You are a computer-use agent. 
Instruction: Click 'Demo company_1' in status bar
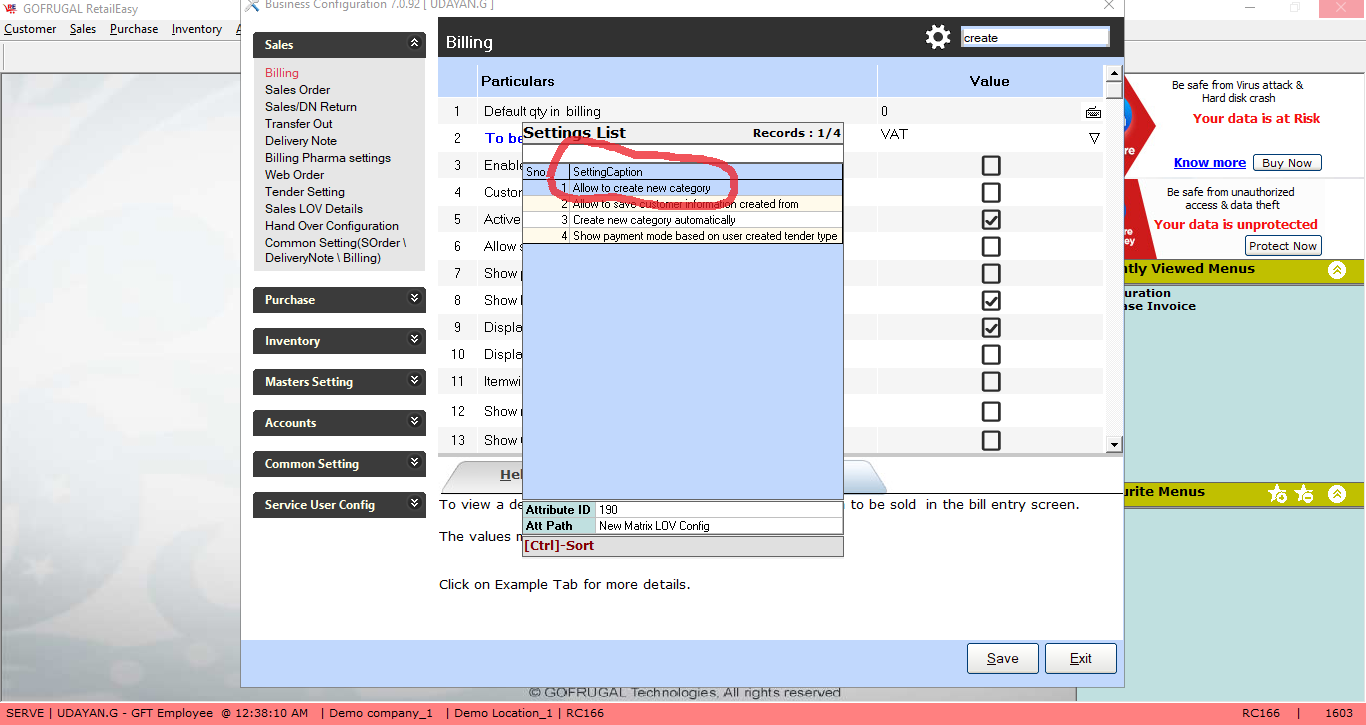point(383,713)
